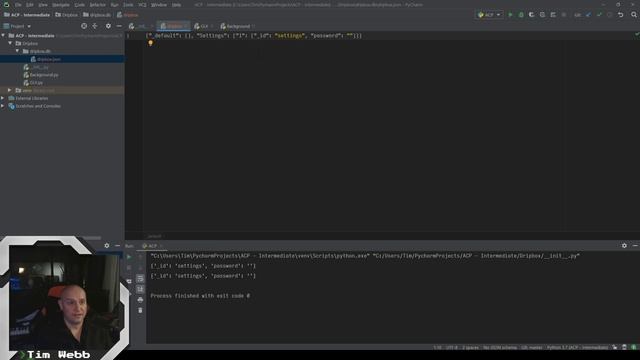Click into the JSON editor line 1 text
640x360 pixels.
pos(253,36)
